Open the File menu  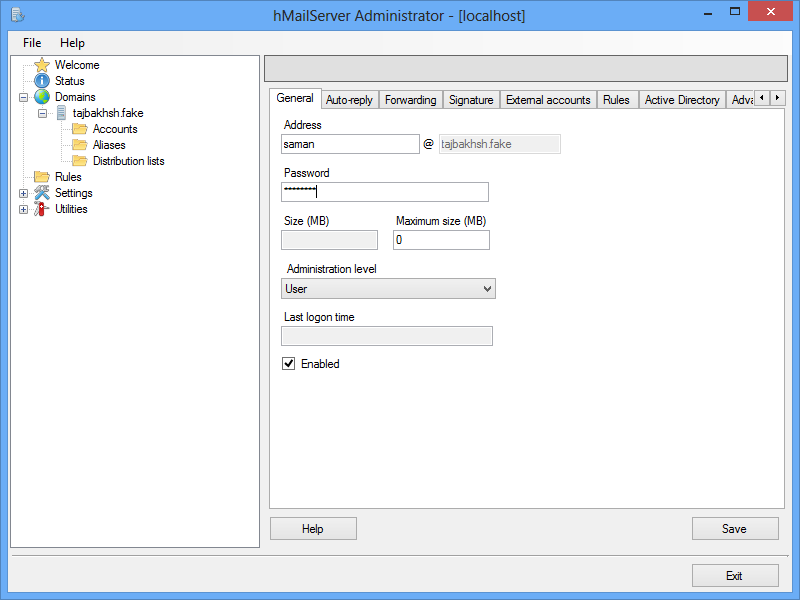(x=32, y=43)
